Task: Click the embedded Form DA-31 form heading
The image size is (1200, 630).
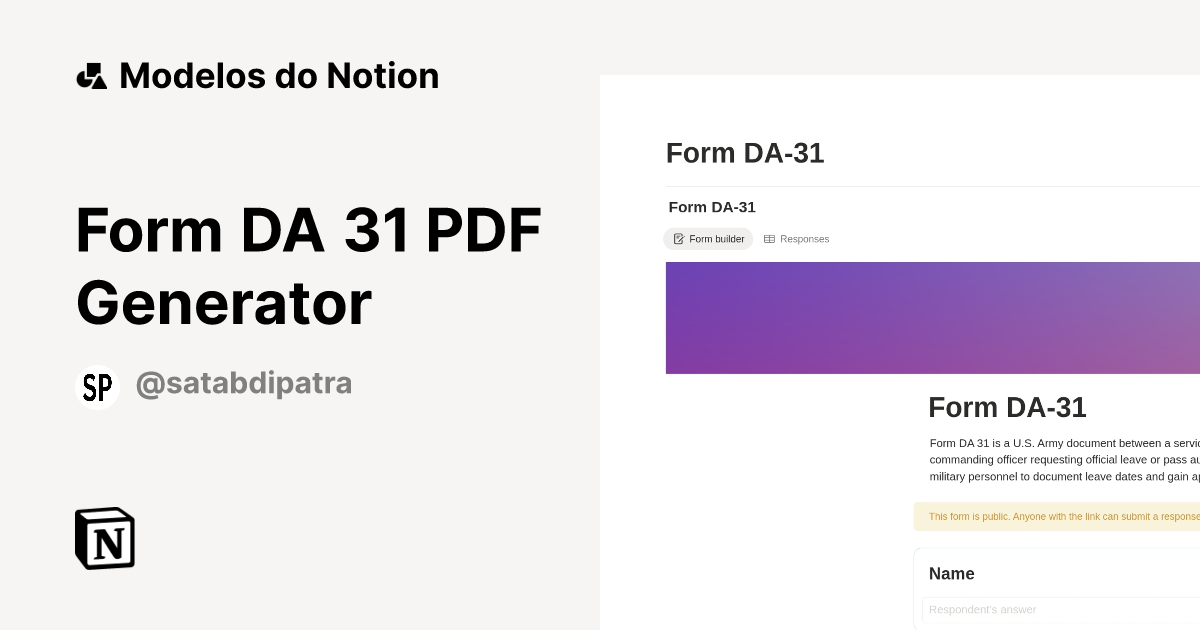Action: (x=1007, y=407)
